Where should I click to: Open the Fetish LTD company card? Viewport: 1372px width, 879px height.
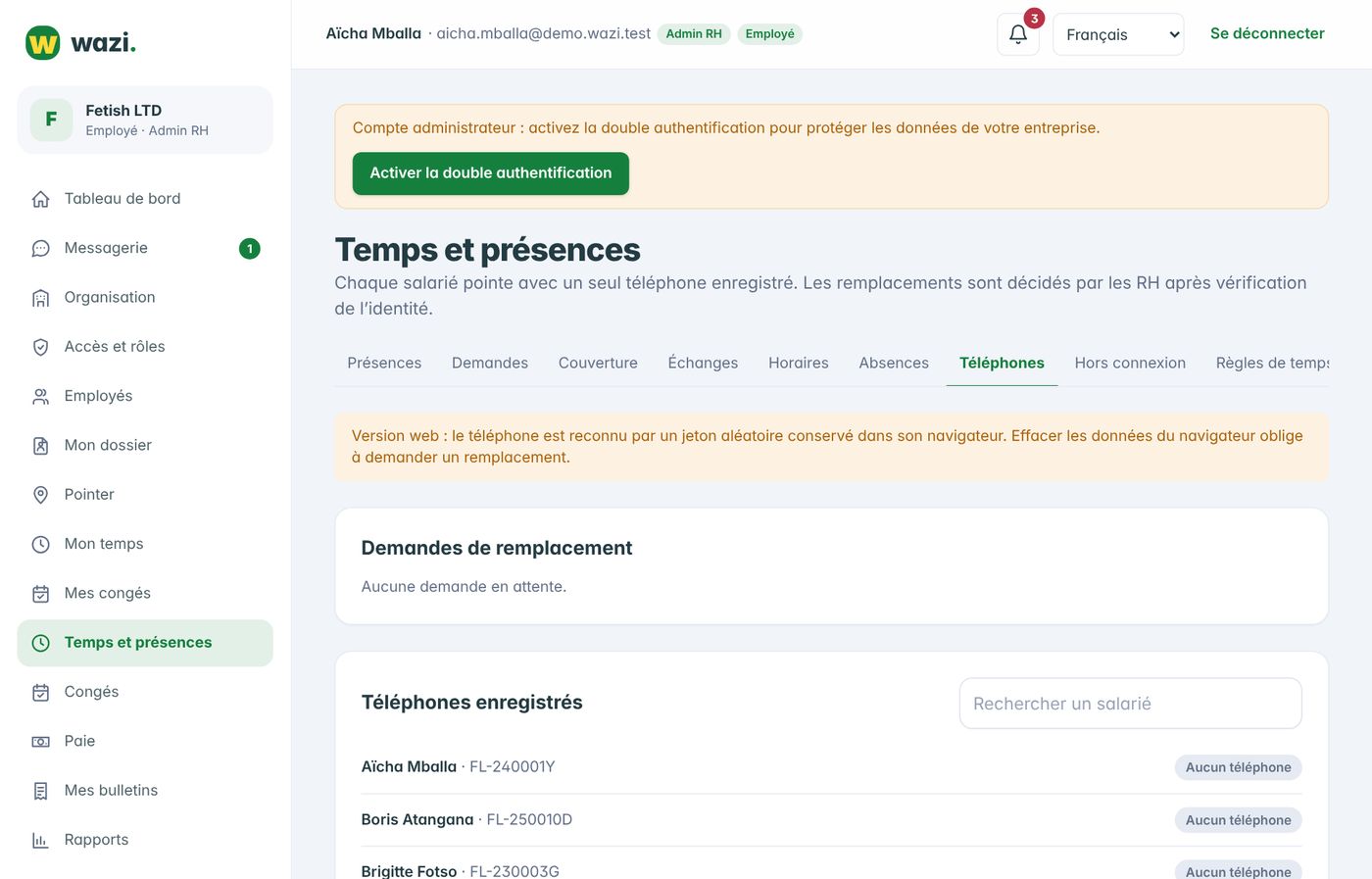[x=145, y=120]
